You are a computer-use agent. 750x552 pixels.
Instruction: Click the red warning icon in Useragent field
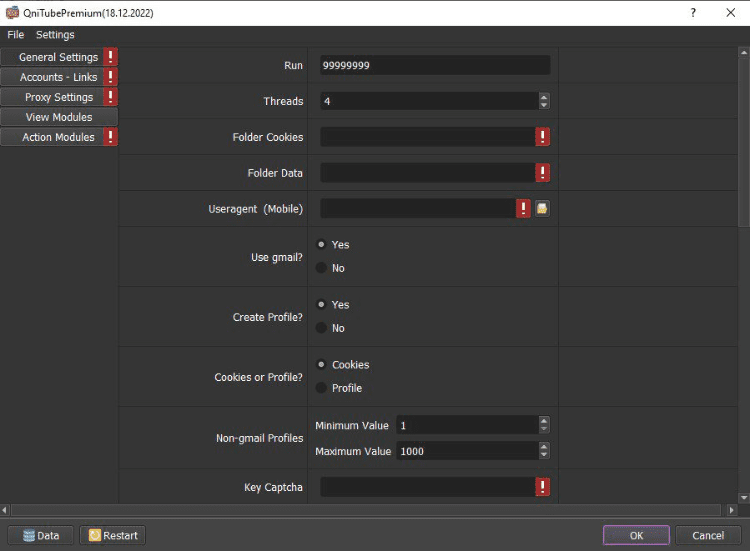click(x=523, y=209)
